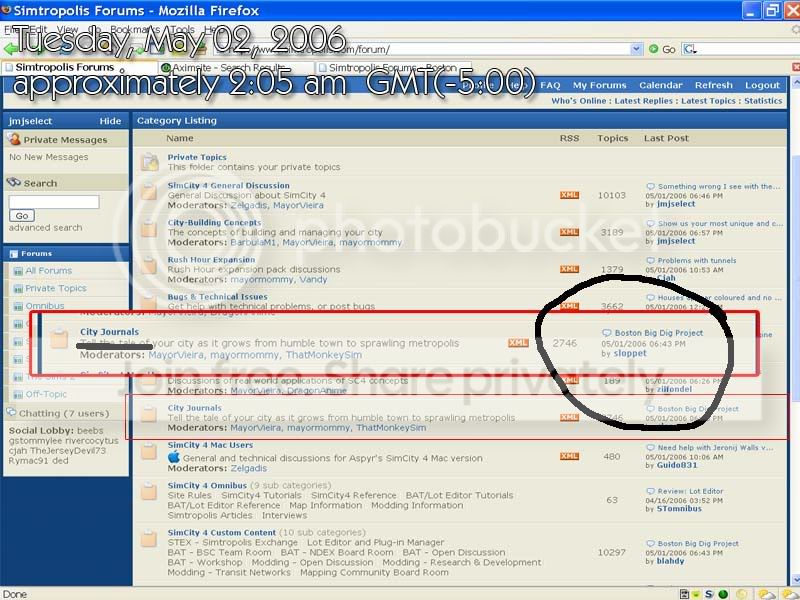Viewport: 800px width, 600px height.
Task: Open moderator profile Zelgadis under Mac Users
Action: tap(248, 468)
